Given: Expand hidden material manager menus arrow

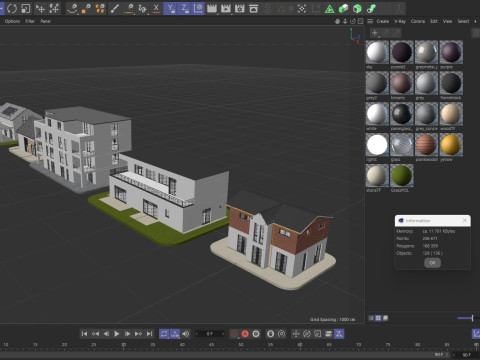Looking at the screenshot, I should click(475, 21).
